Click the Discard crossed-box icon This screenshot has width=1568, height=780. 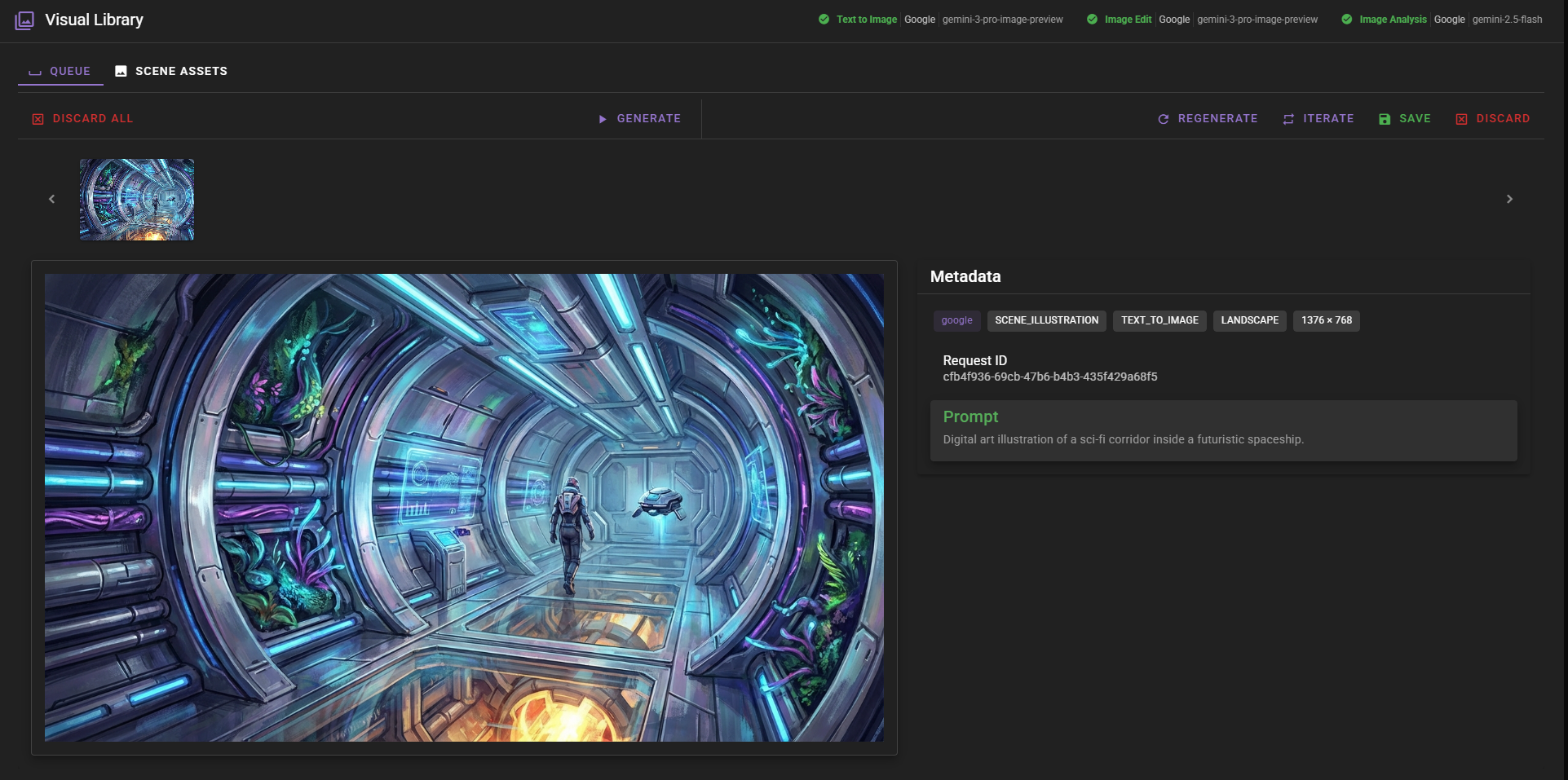click(x=1462, y=118)
